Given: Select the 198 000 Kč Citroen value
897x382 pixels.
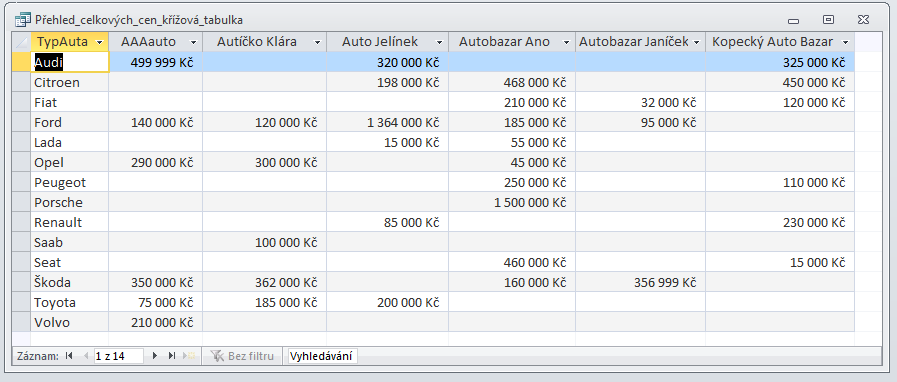Looking at the screenshot, I should point(387,82).
